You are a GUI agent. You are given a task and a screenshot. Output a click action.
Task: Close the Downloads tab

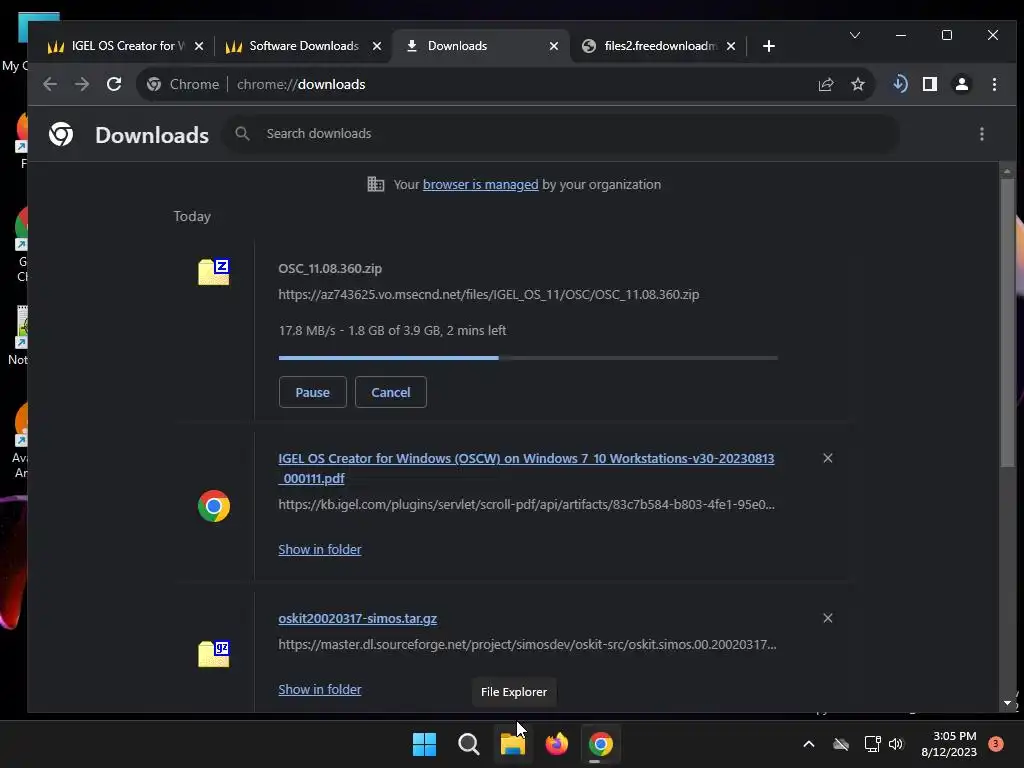(554, 46)
